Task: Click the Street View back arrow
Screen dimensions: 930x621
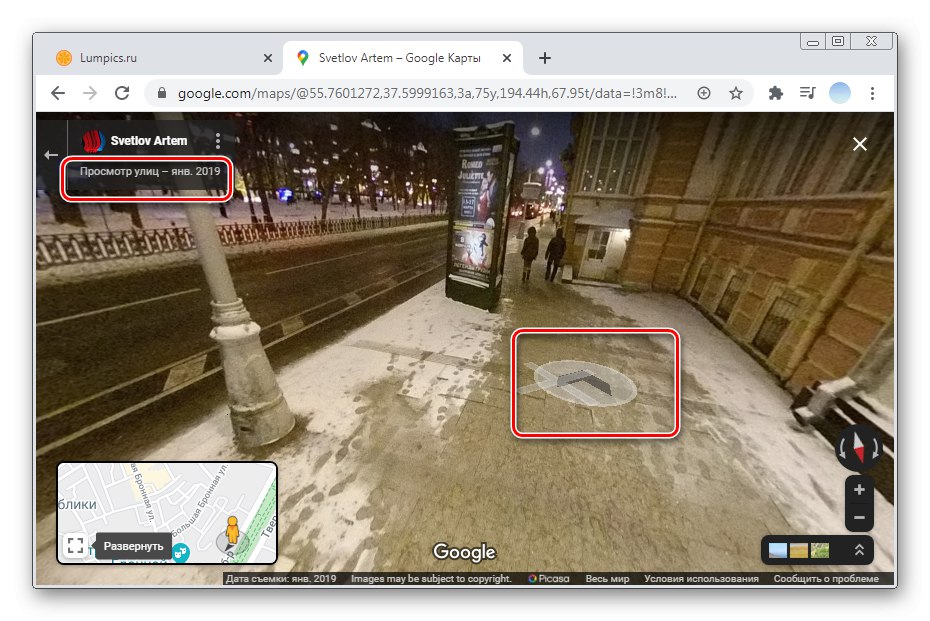Action: tap(51, 155)
